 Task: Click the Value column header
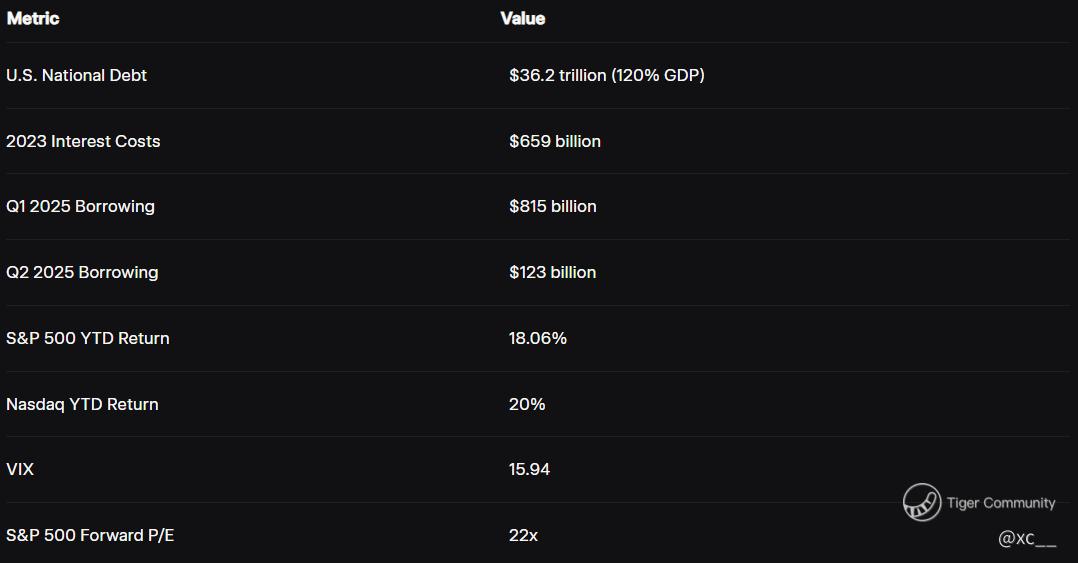tap(522, 18)
